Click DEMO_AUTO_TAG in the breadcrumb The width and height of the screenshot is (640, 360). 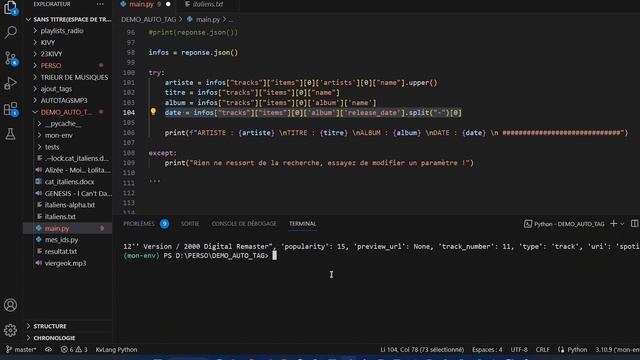pos(149,20)
